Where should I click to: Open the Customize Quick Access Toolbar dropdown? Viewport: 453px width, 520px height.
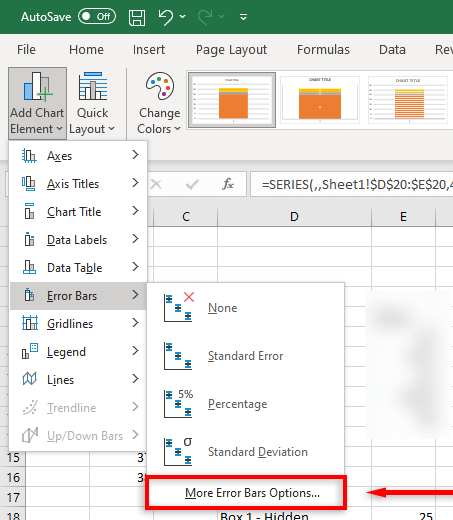tap(244, 17)
